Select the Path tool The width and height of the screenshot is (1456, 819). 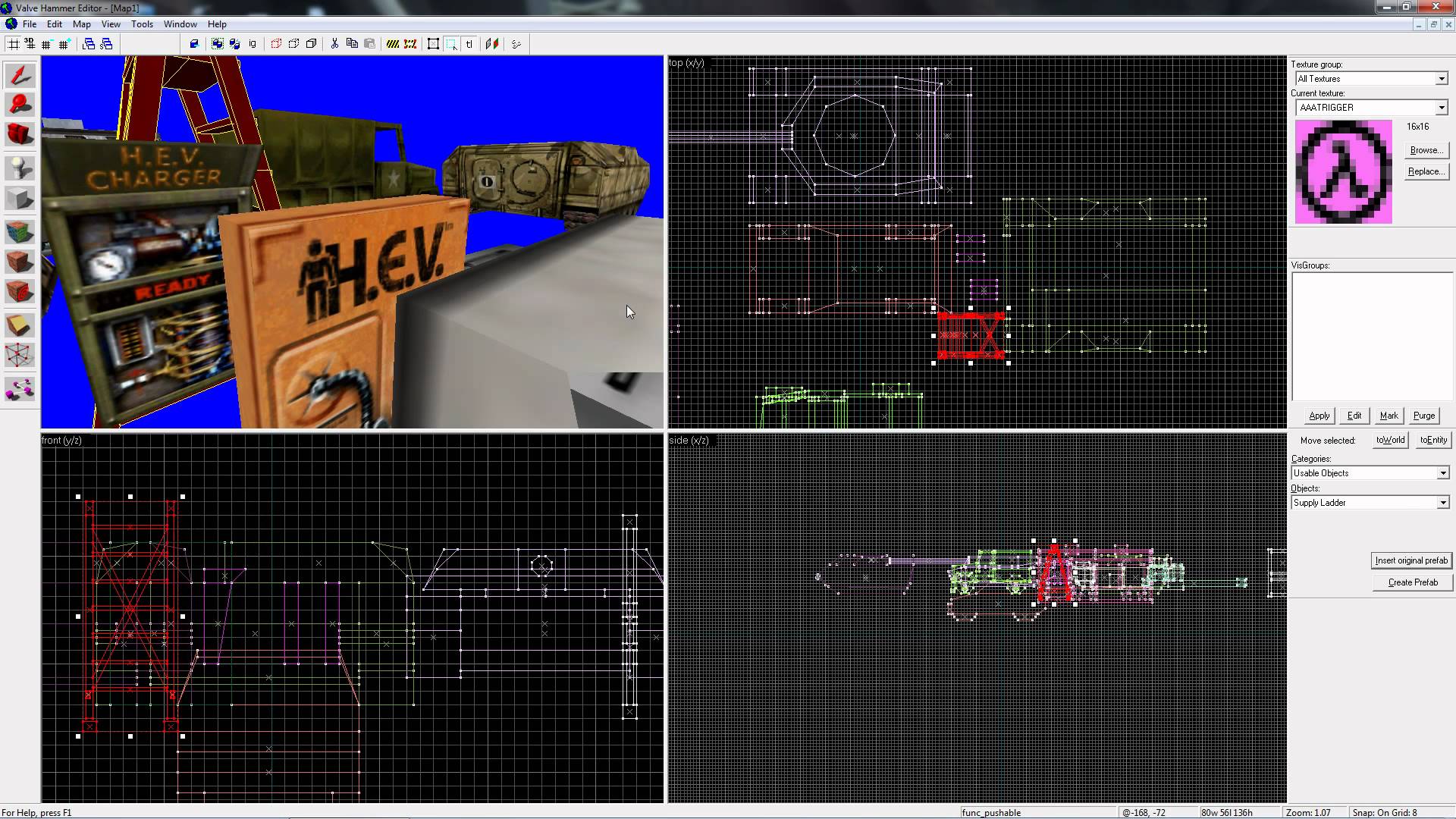[20, 390]
